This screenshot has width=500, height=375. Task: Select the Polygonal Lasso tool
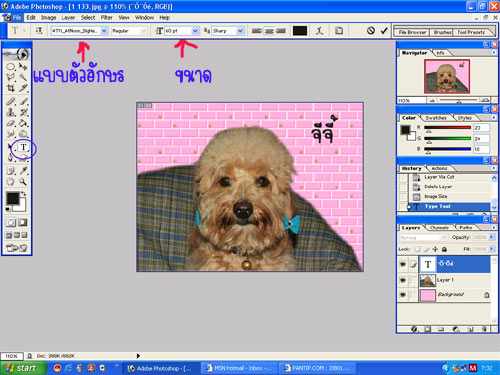pos(11,77)
